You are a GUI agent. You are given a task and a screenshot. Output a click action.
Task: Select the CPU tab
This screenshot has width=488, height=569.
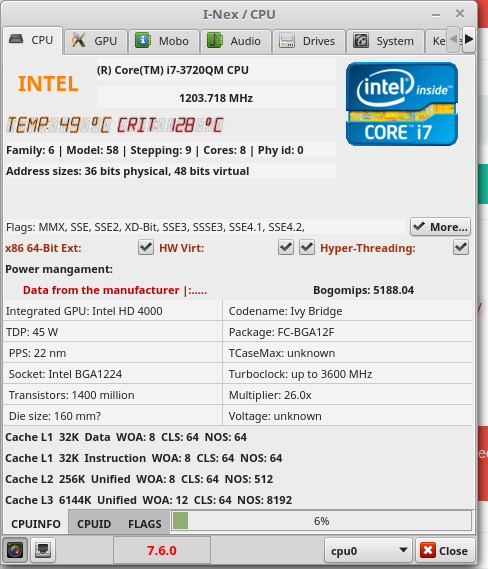[x=33, y=40]
